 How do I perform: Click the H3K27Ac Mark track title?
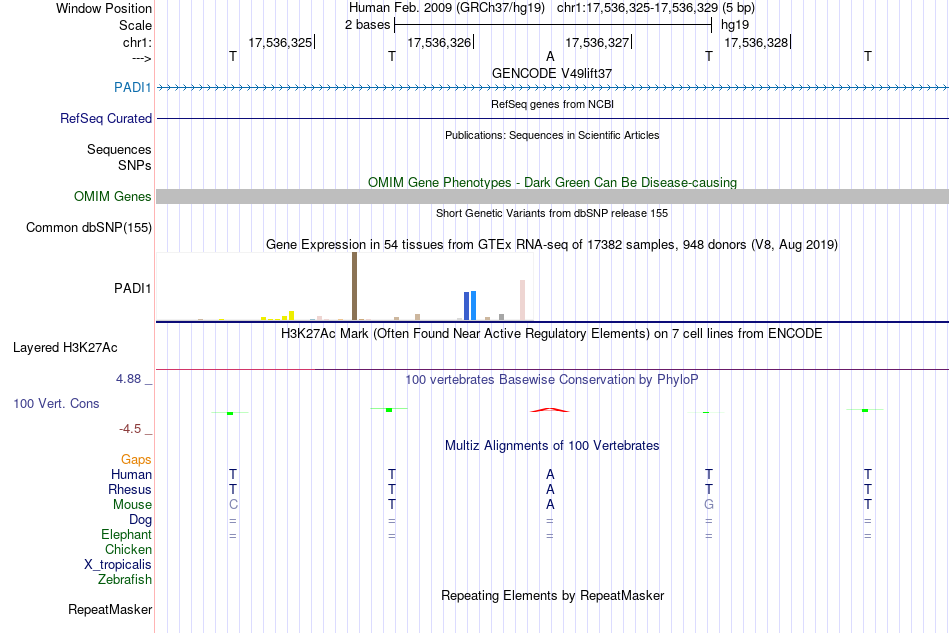tap(552, 334)
